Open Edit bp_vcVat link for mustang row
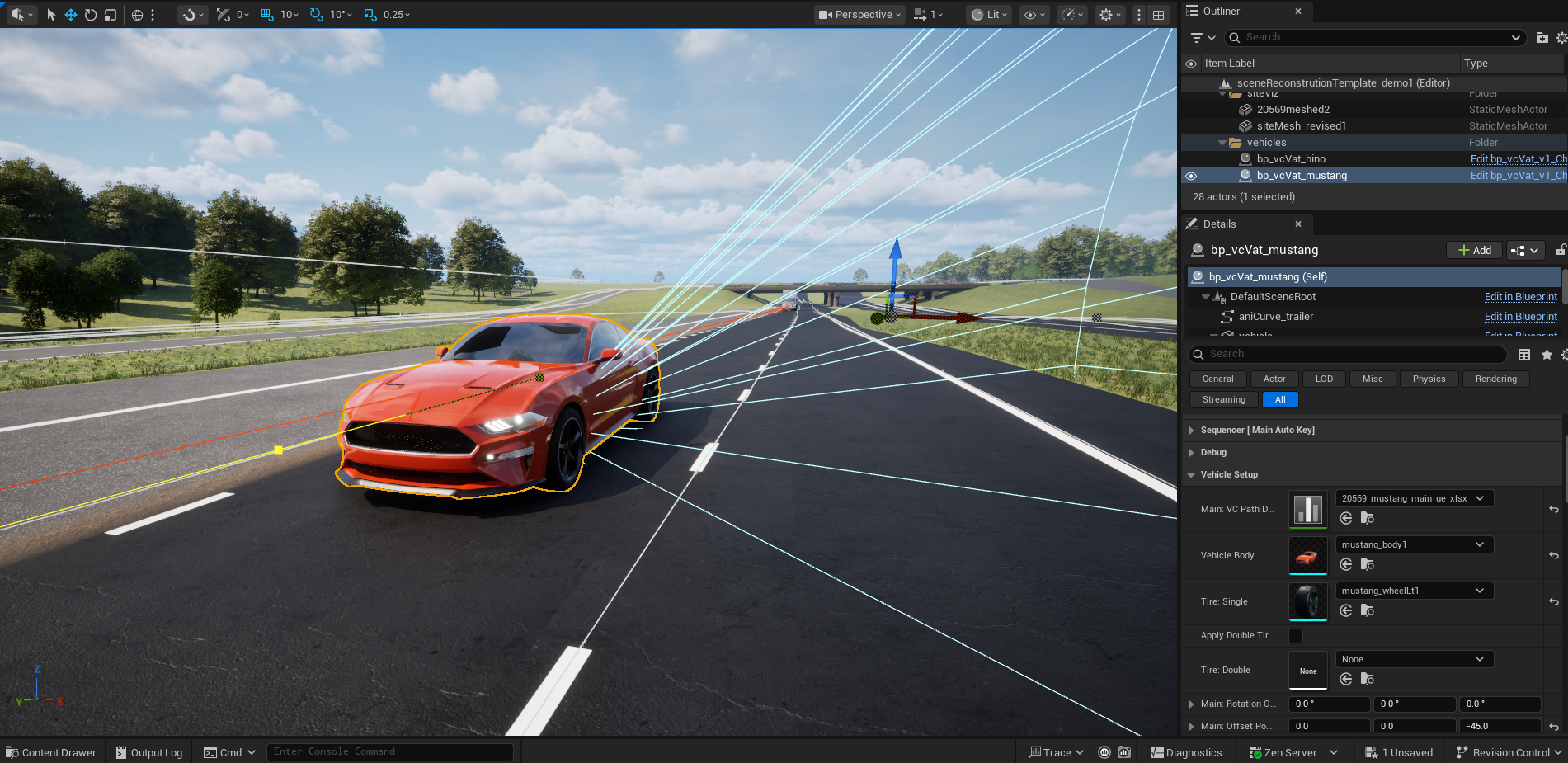This screenshot has width=1568, height=763. 1519,176
